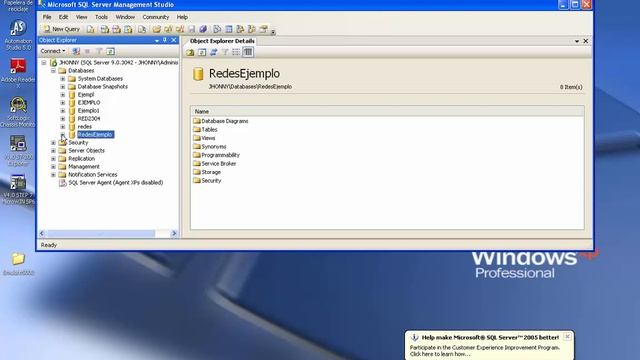640x360 pixels.
Task: Expand the Server Objects node
Action: tap(53, 151)
